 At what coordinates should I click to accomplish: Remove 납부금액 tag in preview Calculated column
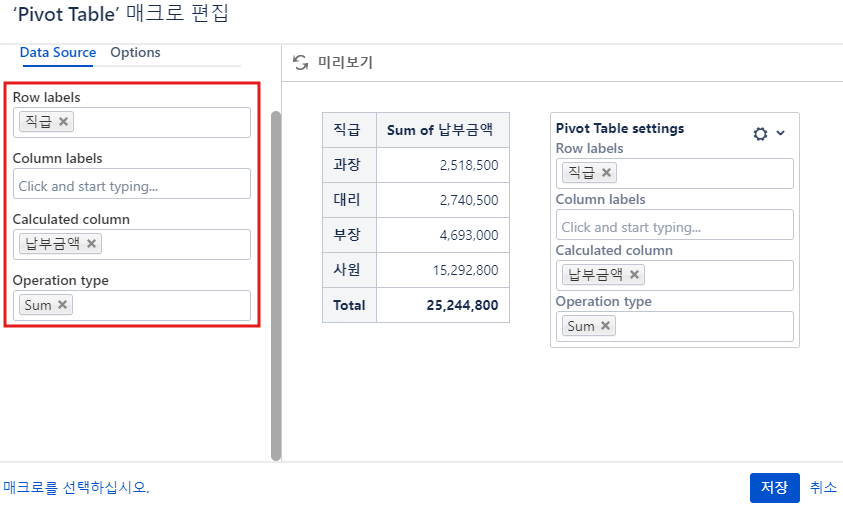[x=635, y=275]
